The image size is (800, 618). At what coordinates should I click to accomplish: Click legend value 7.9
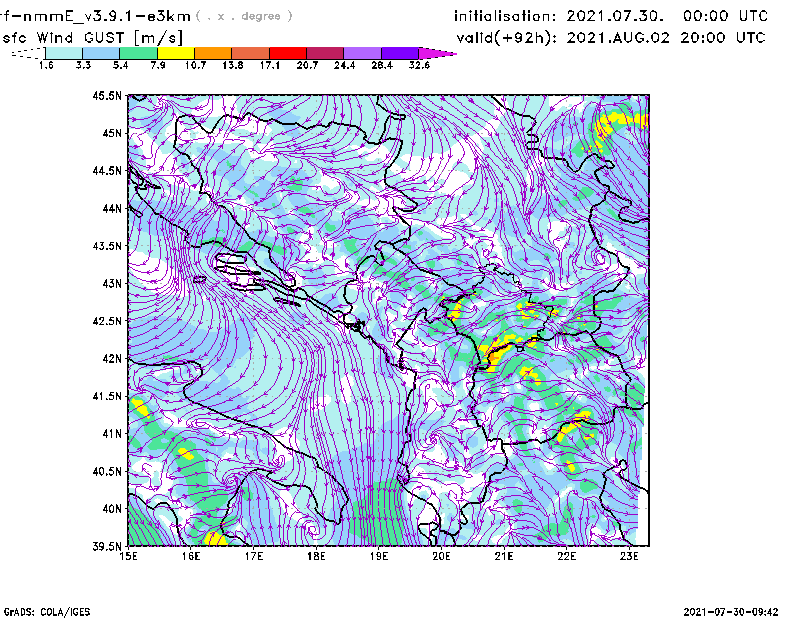(158, 65)
